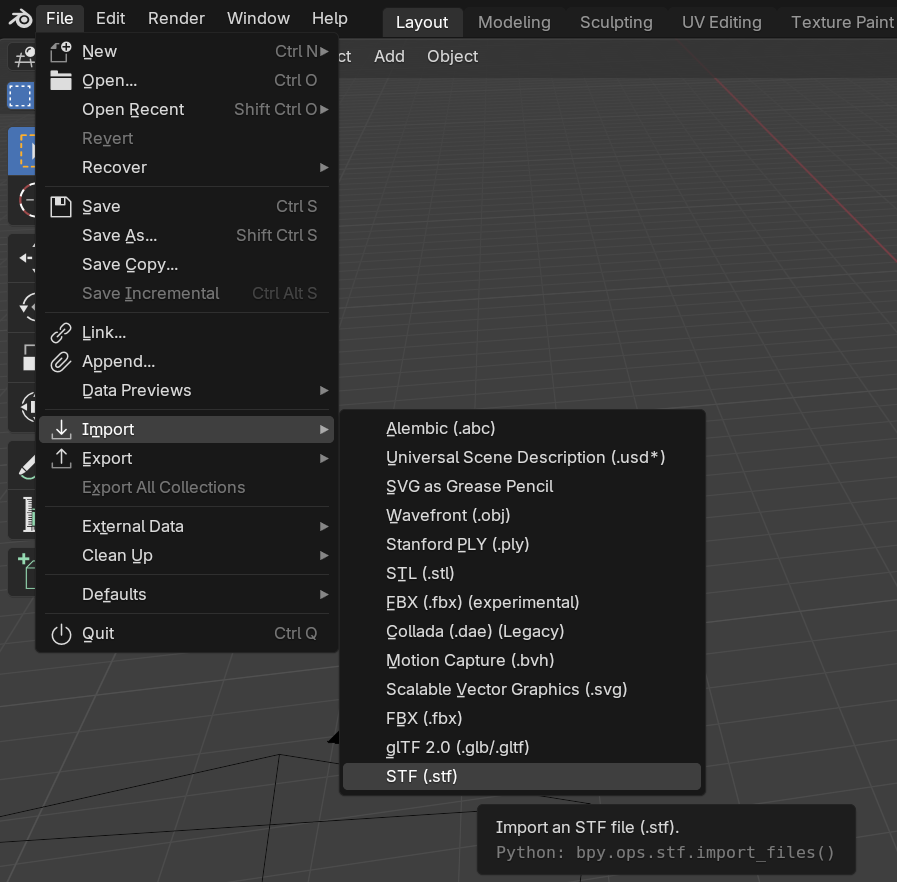Click the Quit power icon
This screenshot has width=897, height=882.
point(61,634)
